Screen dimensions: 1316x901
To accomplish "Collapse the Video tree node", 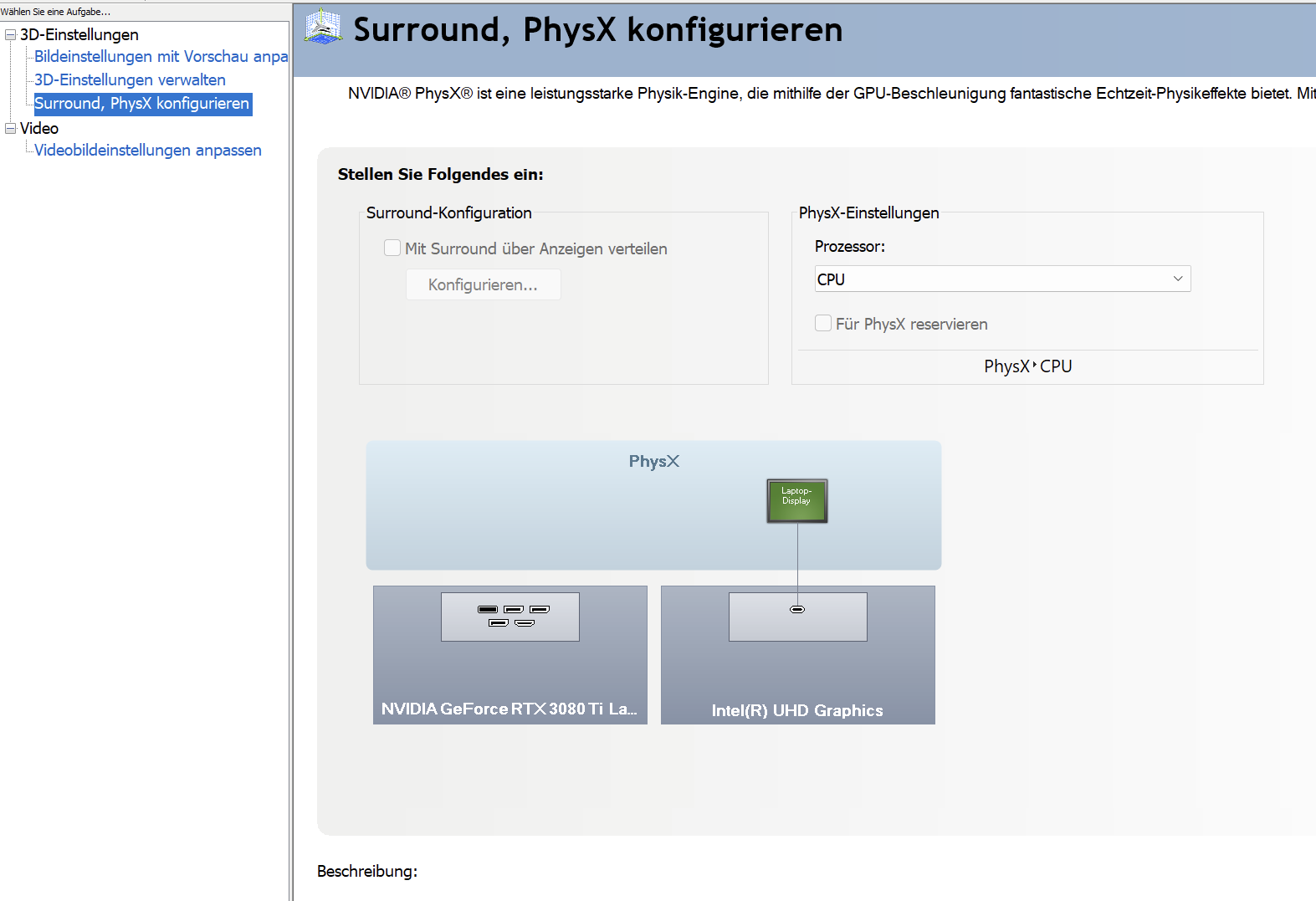I will click(x=11, y=128).
